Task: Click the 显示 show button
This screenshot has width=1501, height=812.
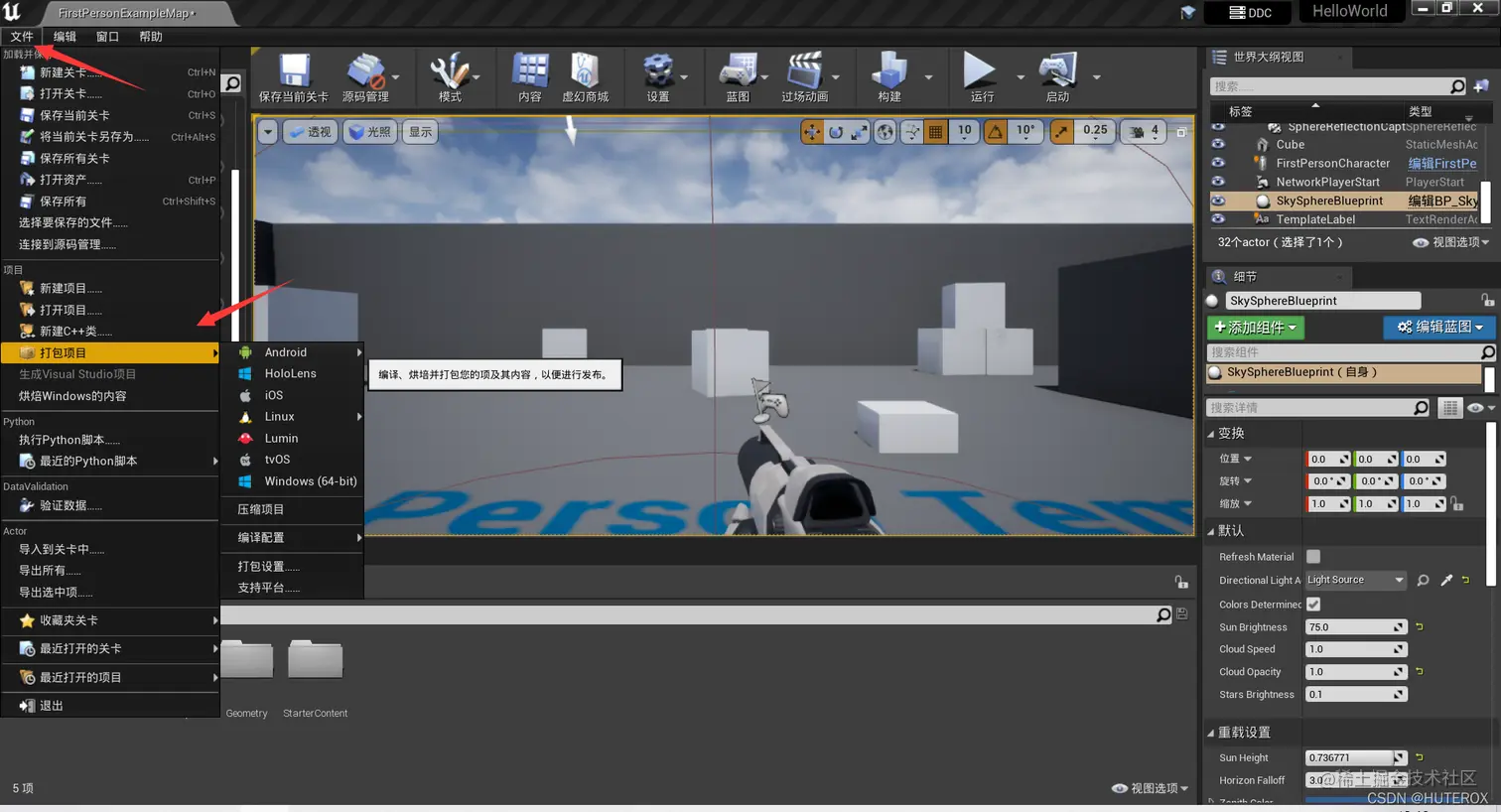Action: point(421,132)
